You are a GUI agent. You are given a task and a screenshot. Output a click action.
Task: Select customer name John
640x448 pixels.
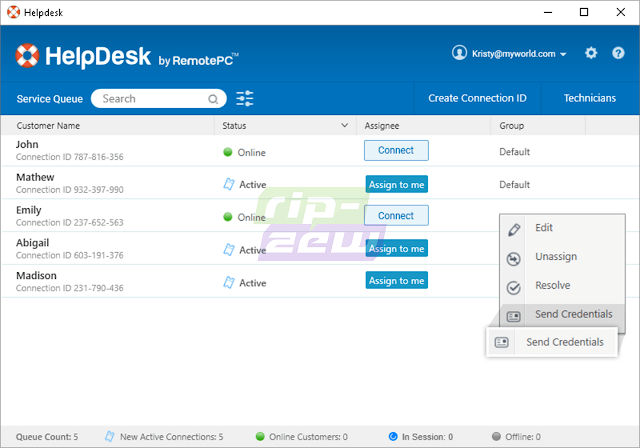tap(27, 144)
